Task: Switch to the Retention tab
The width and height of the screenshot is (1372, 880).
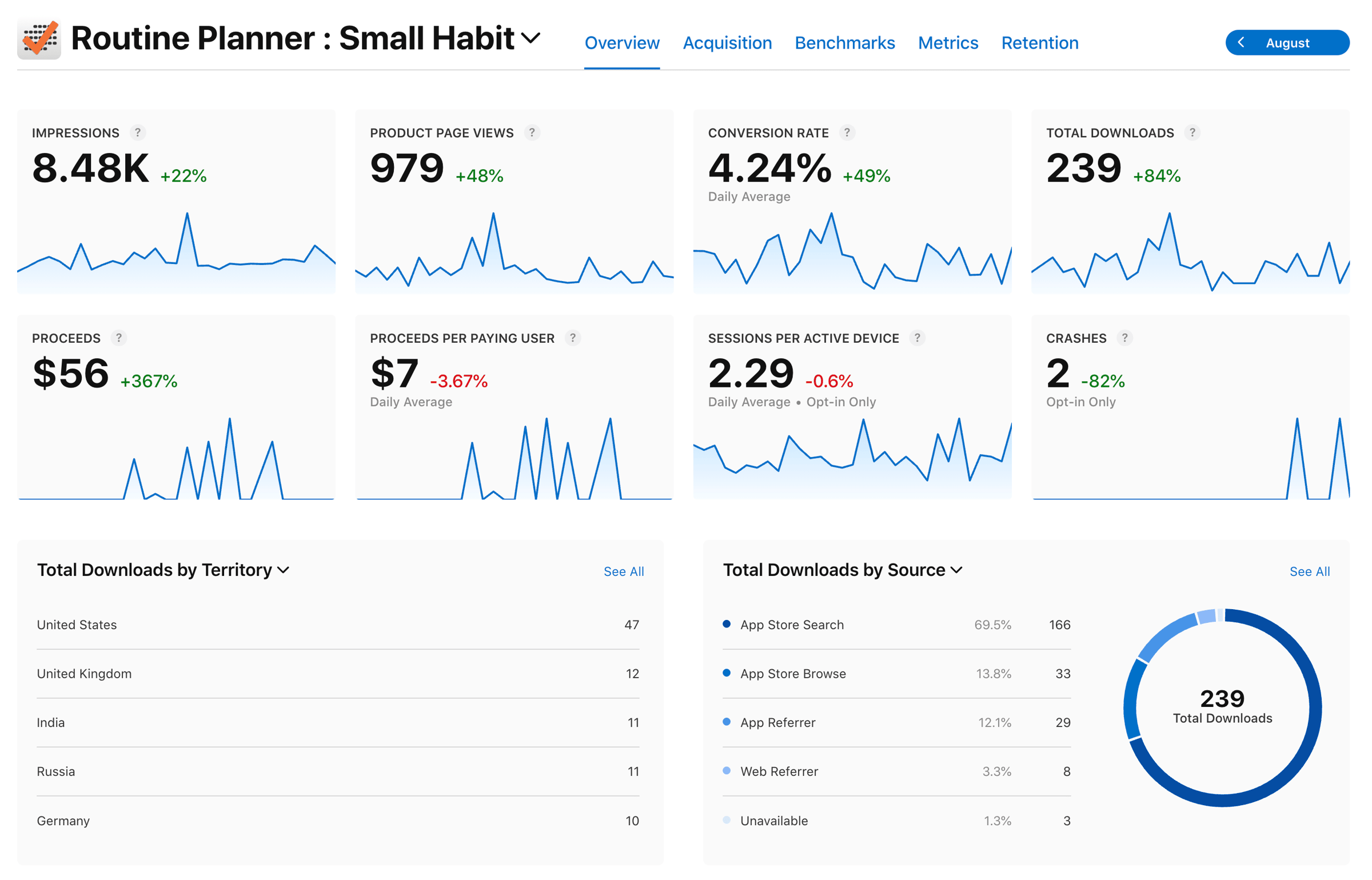Action: click(1039, 43)
